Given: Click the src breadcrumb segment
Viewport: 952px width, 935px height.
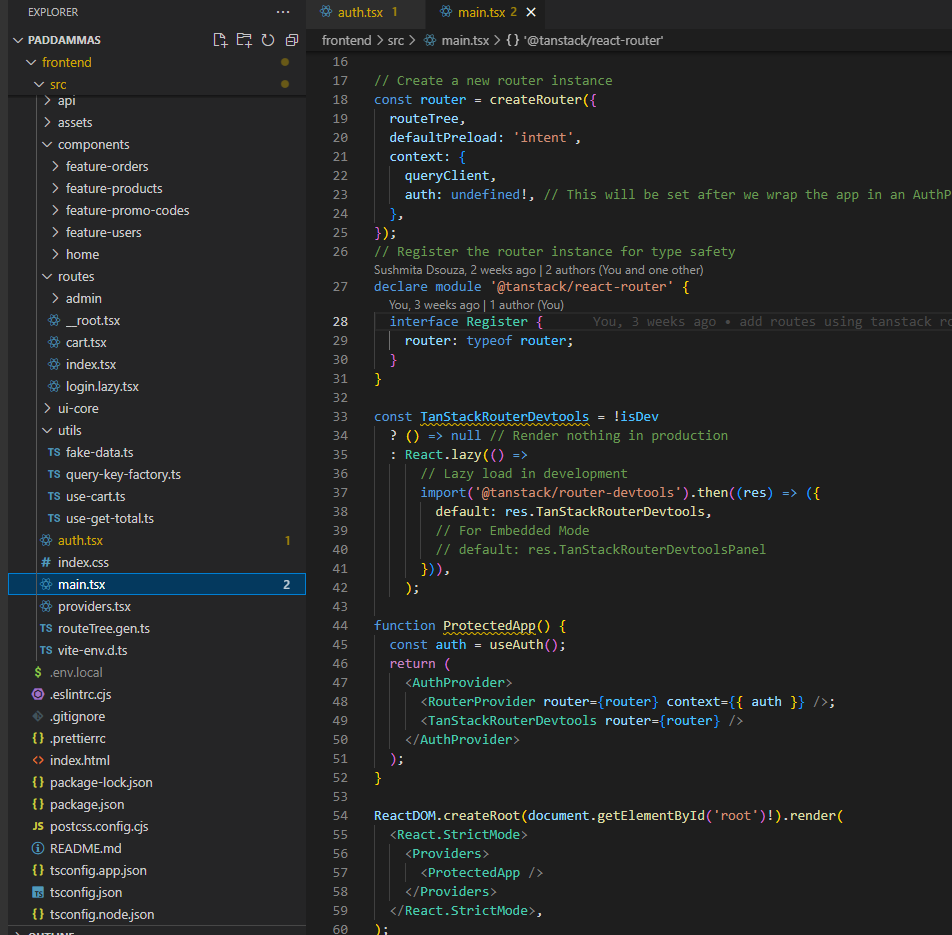Looking at the screenshot, I should (396, 41).
